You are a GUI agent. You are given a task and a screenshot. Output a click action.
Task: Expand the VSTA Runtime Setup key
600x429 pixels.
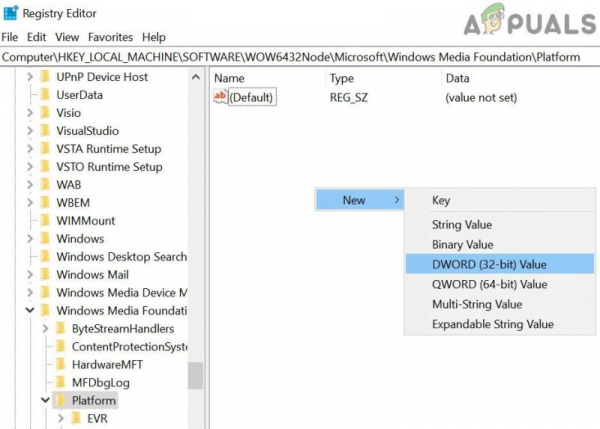click(x=30, y=149)
